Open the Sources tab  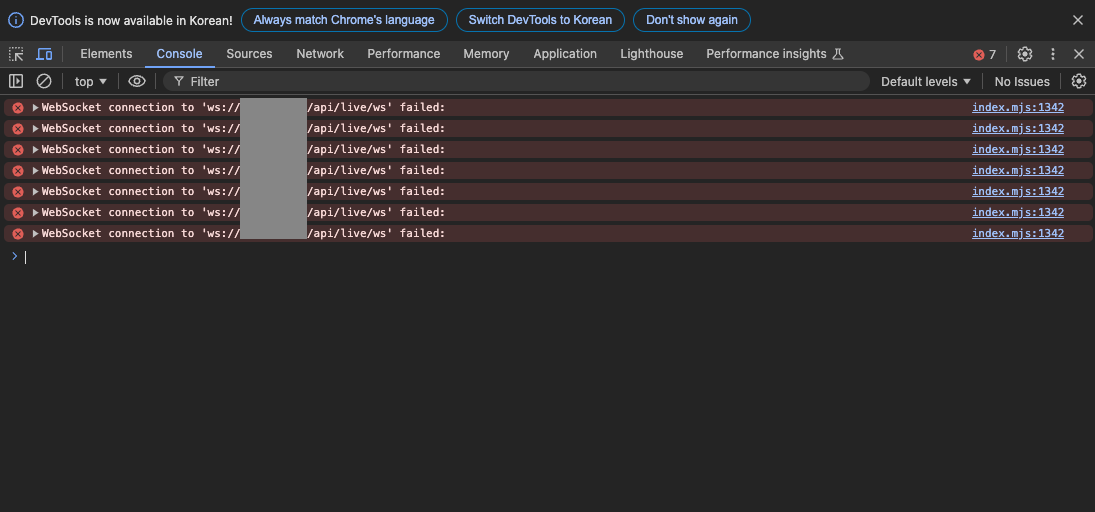click(x=249, y=54)
